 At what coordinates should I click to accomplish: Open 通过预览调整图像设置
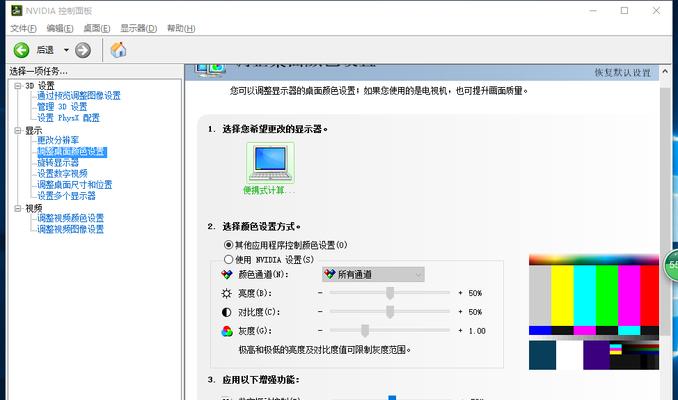coord(79,96)
